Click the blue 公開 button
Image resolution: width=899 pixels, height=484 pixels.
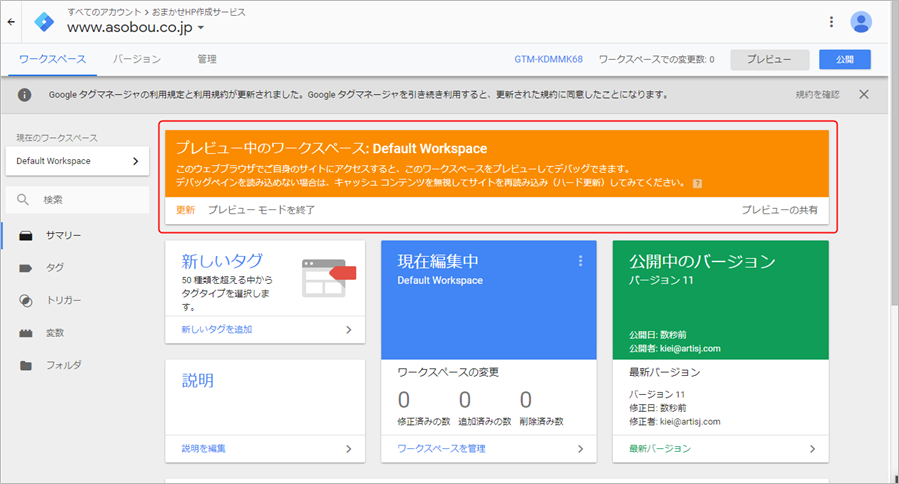tap(845, 59)
